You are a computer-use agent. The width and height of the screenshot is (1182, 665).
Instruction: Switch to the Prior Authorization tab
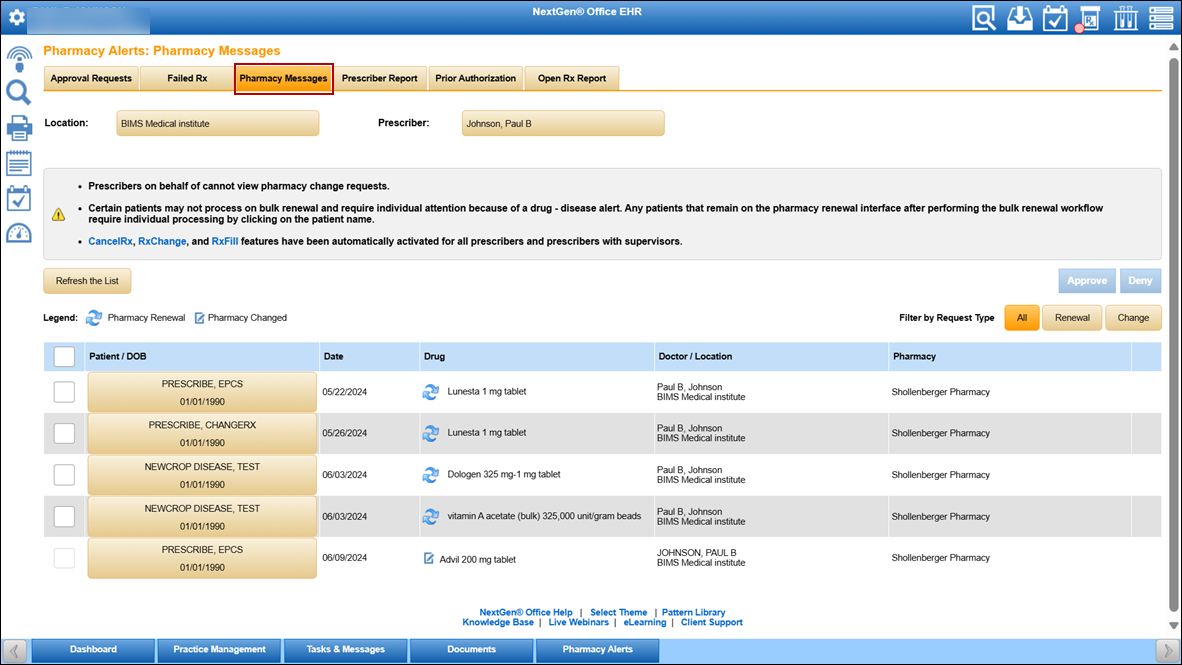[x=476, y=78]
